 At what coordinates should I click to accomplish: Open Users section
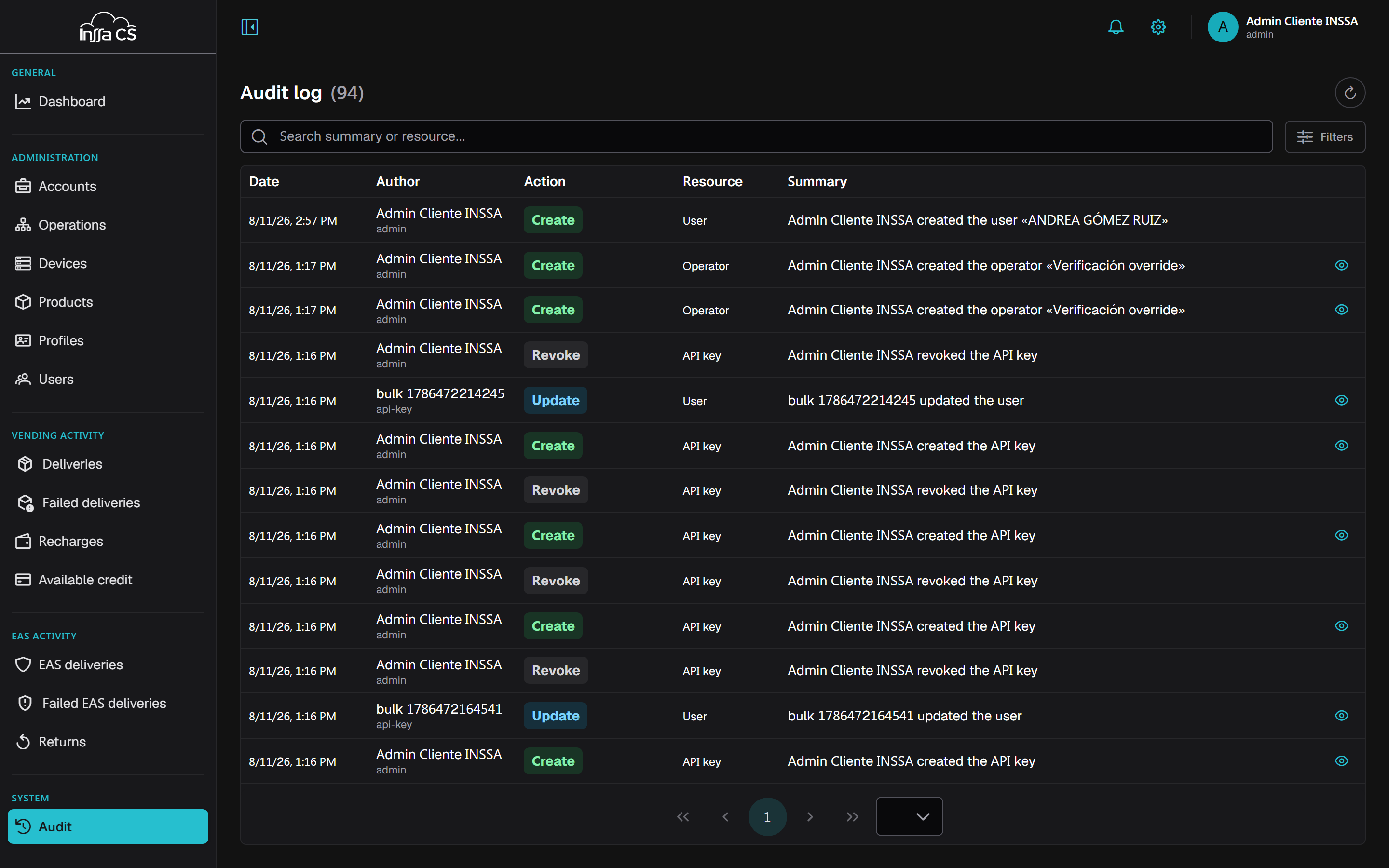coord(108,379)
